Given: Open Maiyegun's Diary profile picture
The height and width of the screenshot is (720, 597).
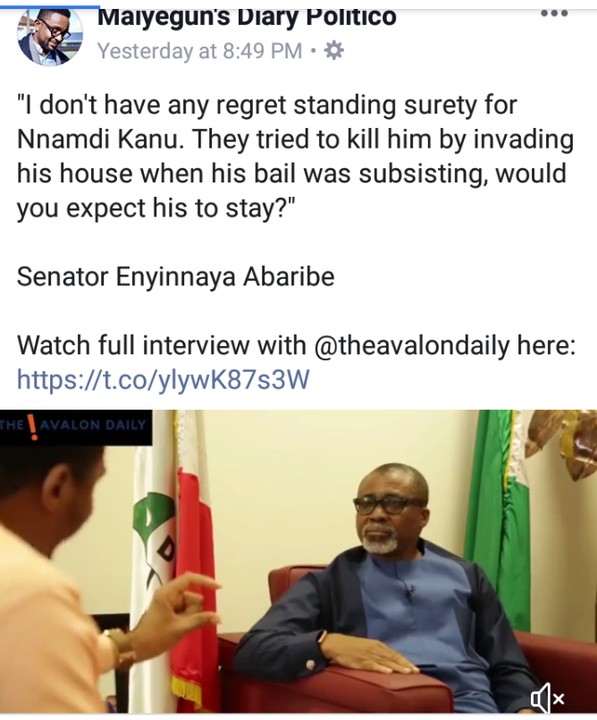Looking at the screenshot, I should click(50, 37).
